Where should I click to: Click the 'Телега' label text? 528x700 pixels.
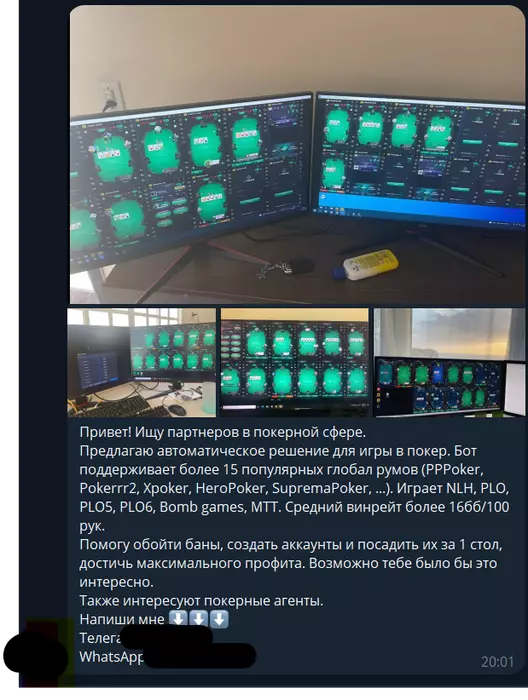coord(100,638)
